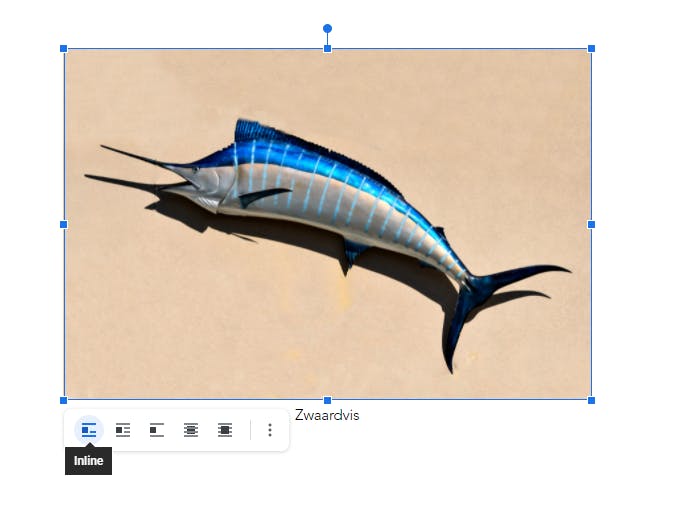
Task: Click the right-middle edge resize handle
Action: tap(591, 224)
